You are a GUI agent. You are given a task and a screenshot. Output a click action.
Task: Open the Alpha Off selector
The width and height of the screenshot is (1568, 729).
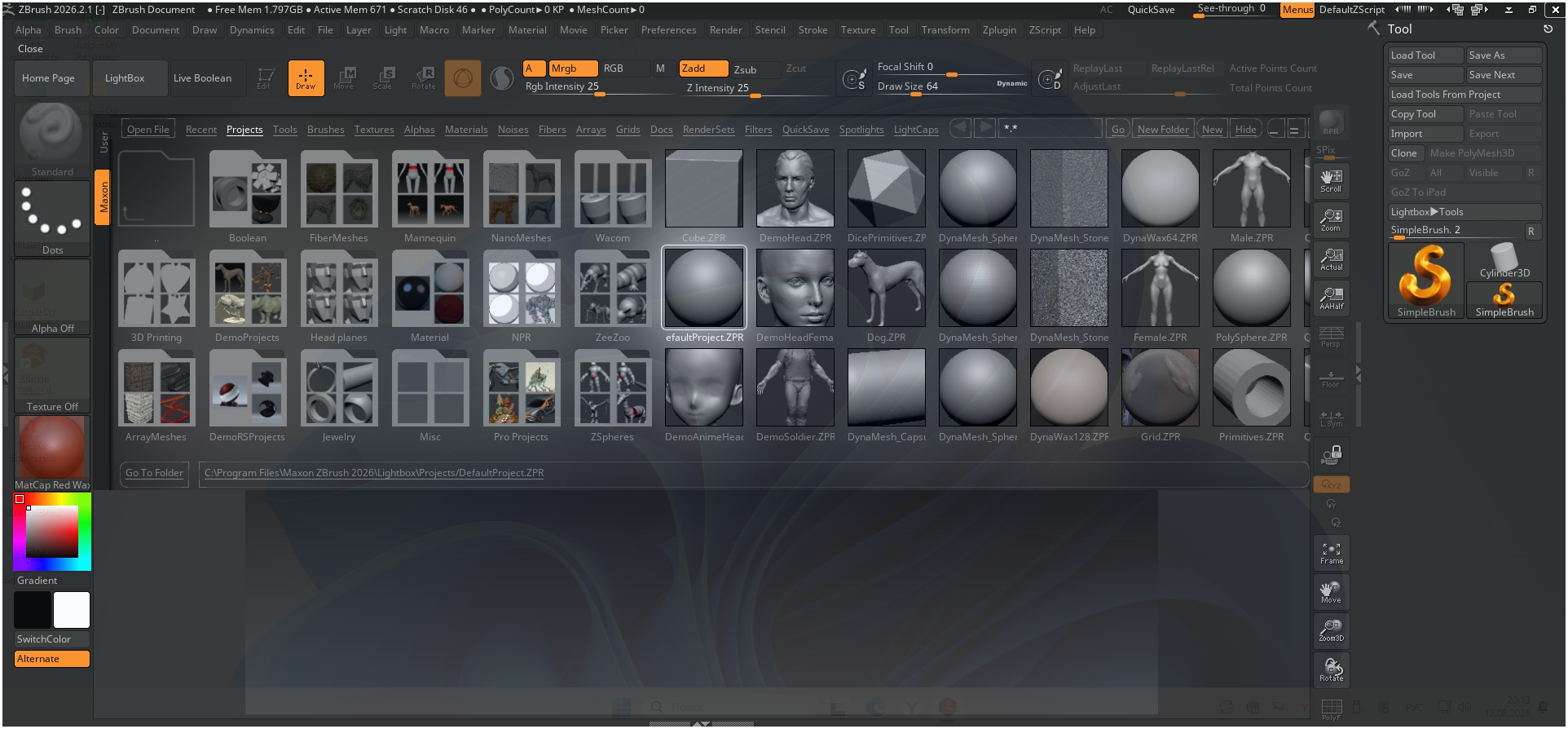[52, 297]
